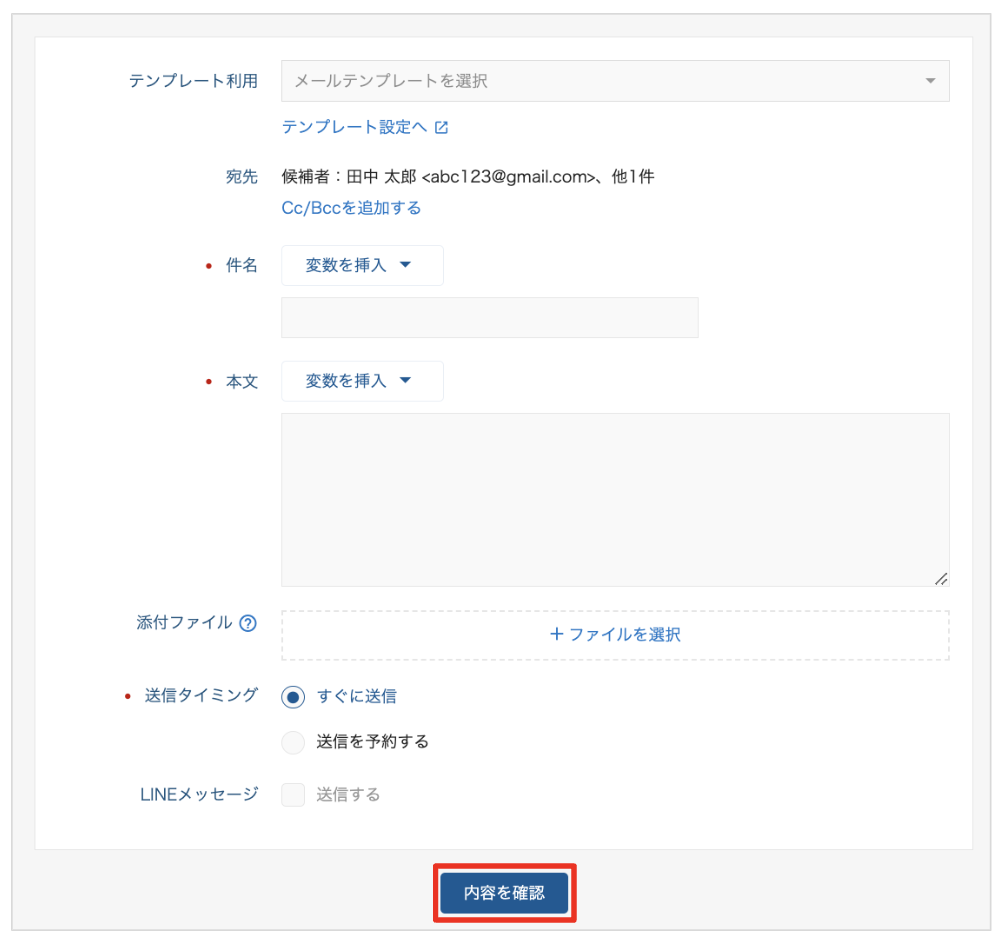Click the resize handle of 本文 textarea
The height and width of the screenshot is (940, 1002).
pyautogui.click(x=940, y=578)
